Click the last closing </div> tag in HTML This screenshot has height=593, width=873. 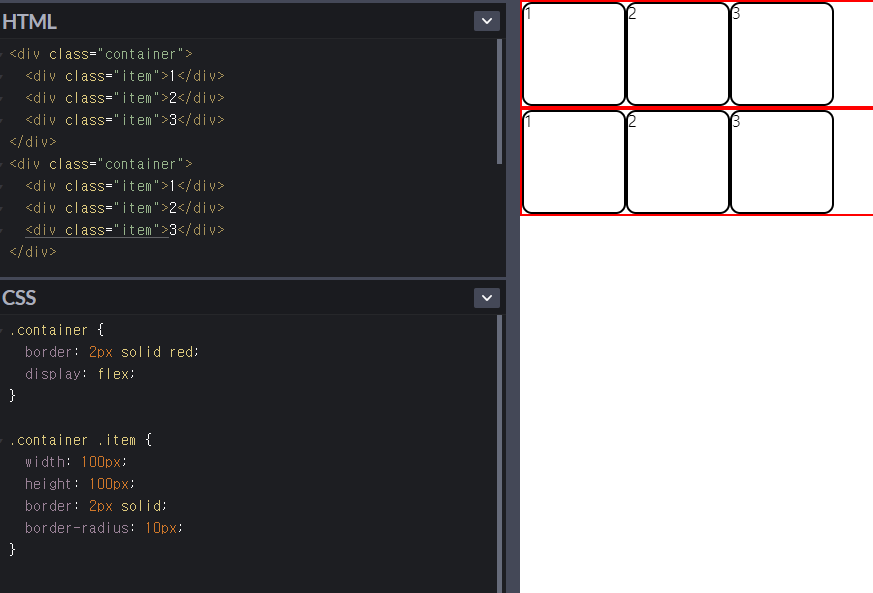point(33,252)
